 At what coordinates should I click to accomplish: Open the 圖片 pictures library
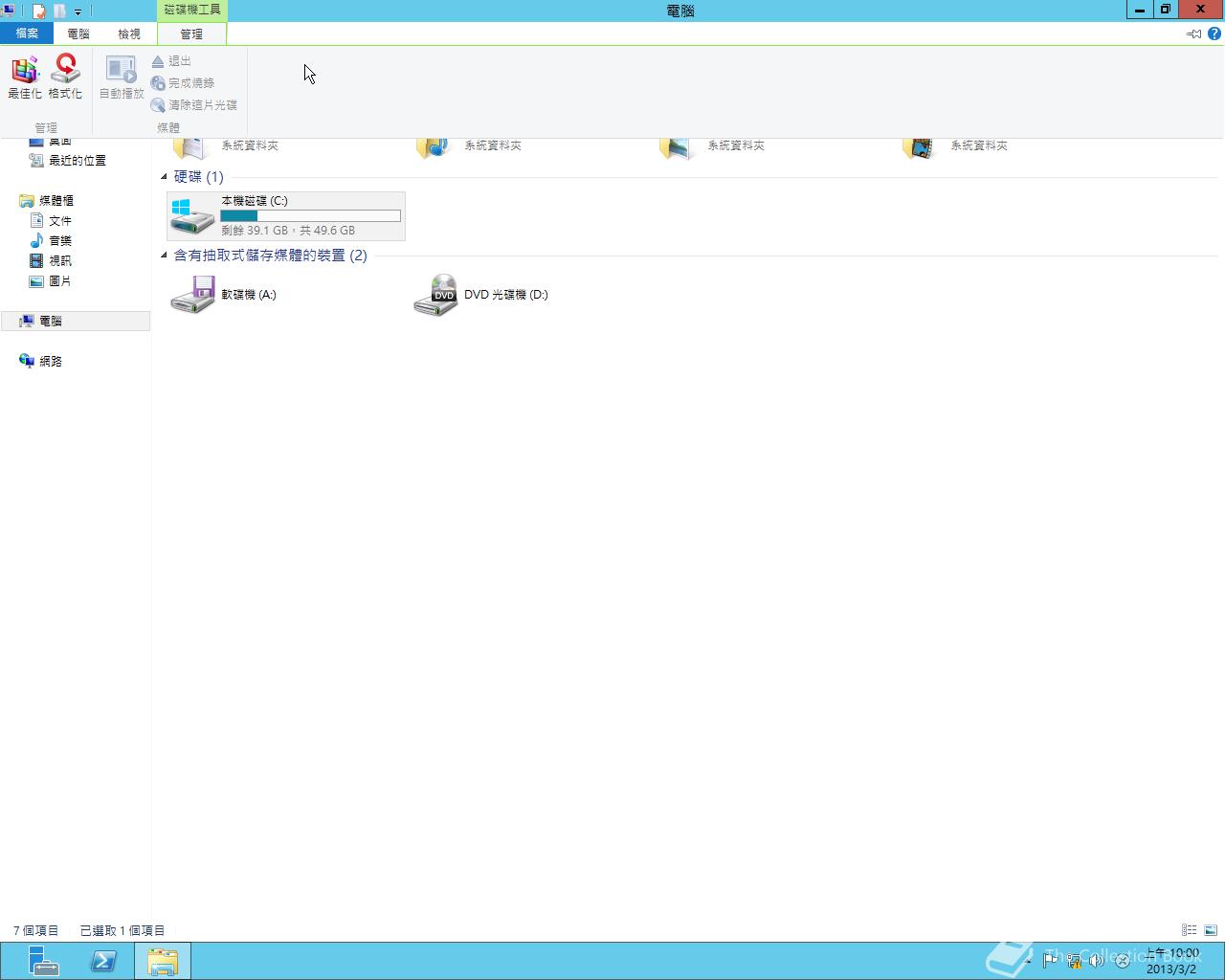pyautogui.click(x=50, y=281)
